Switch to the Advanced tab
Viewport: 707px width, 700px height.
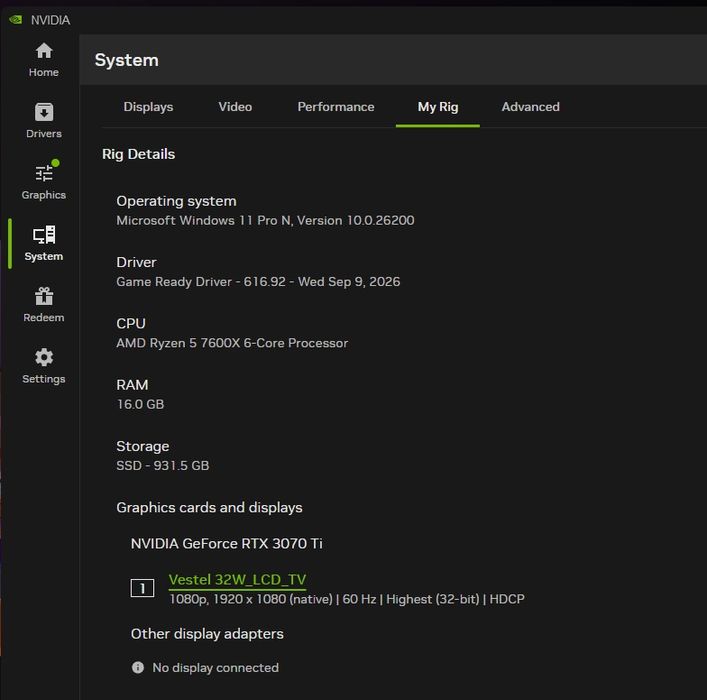(531, 107)
